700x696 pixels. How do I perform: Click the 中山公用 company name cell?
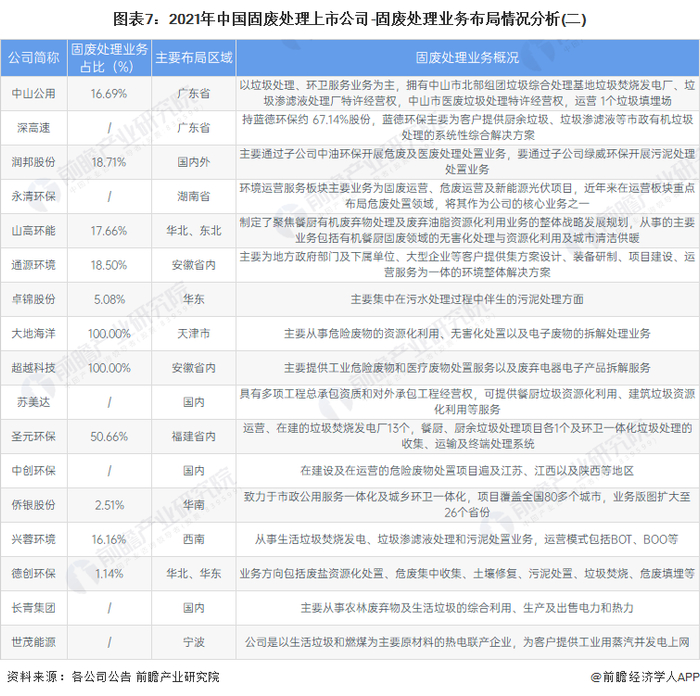point(33,94)
